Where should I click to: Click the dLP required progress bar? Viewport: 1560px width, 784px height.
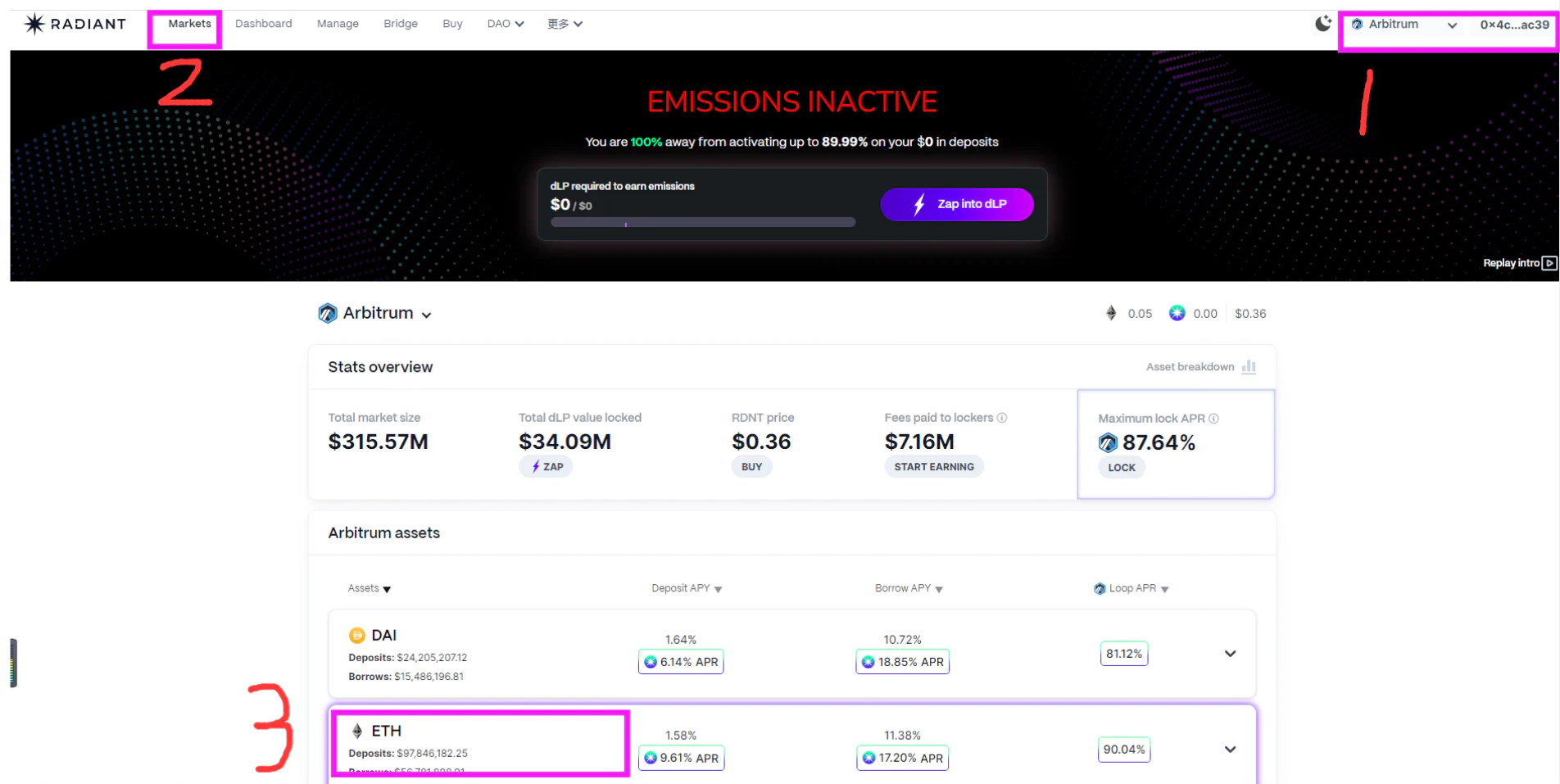coord(703,222)
